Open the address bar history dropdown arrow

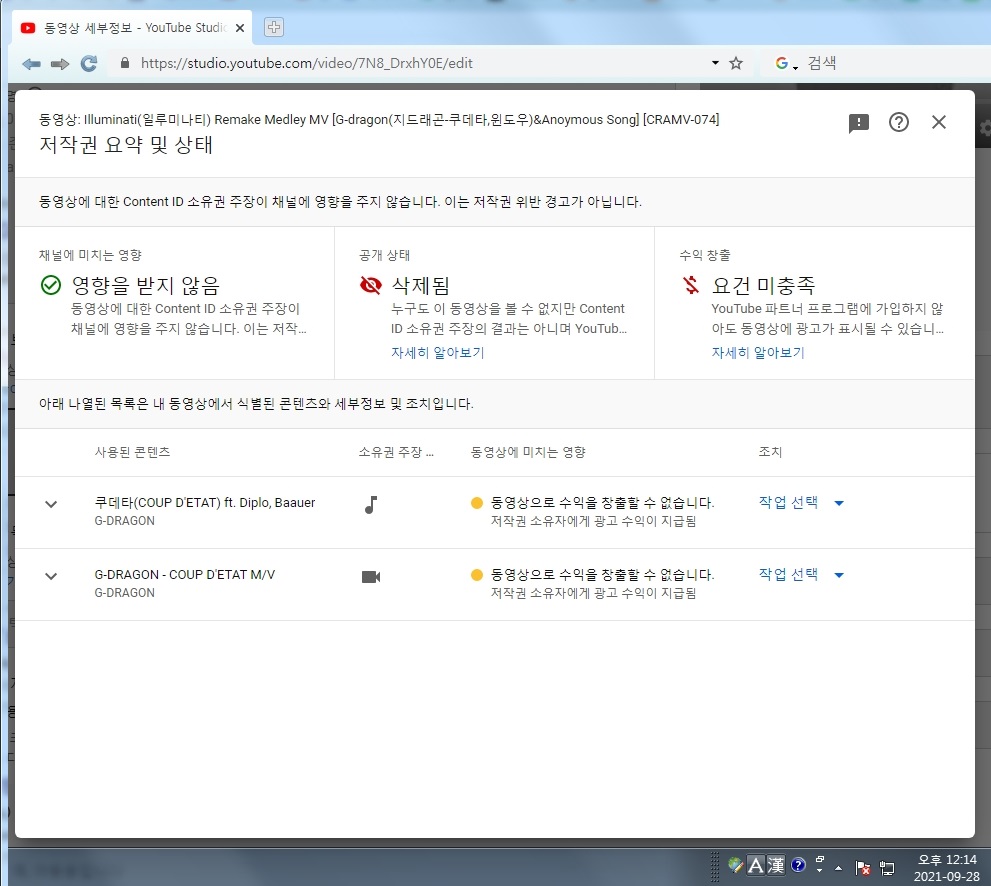click(715, 63)
